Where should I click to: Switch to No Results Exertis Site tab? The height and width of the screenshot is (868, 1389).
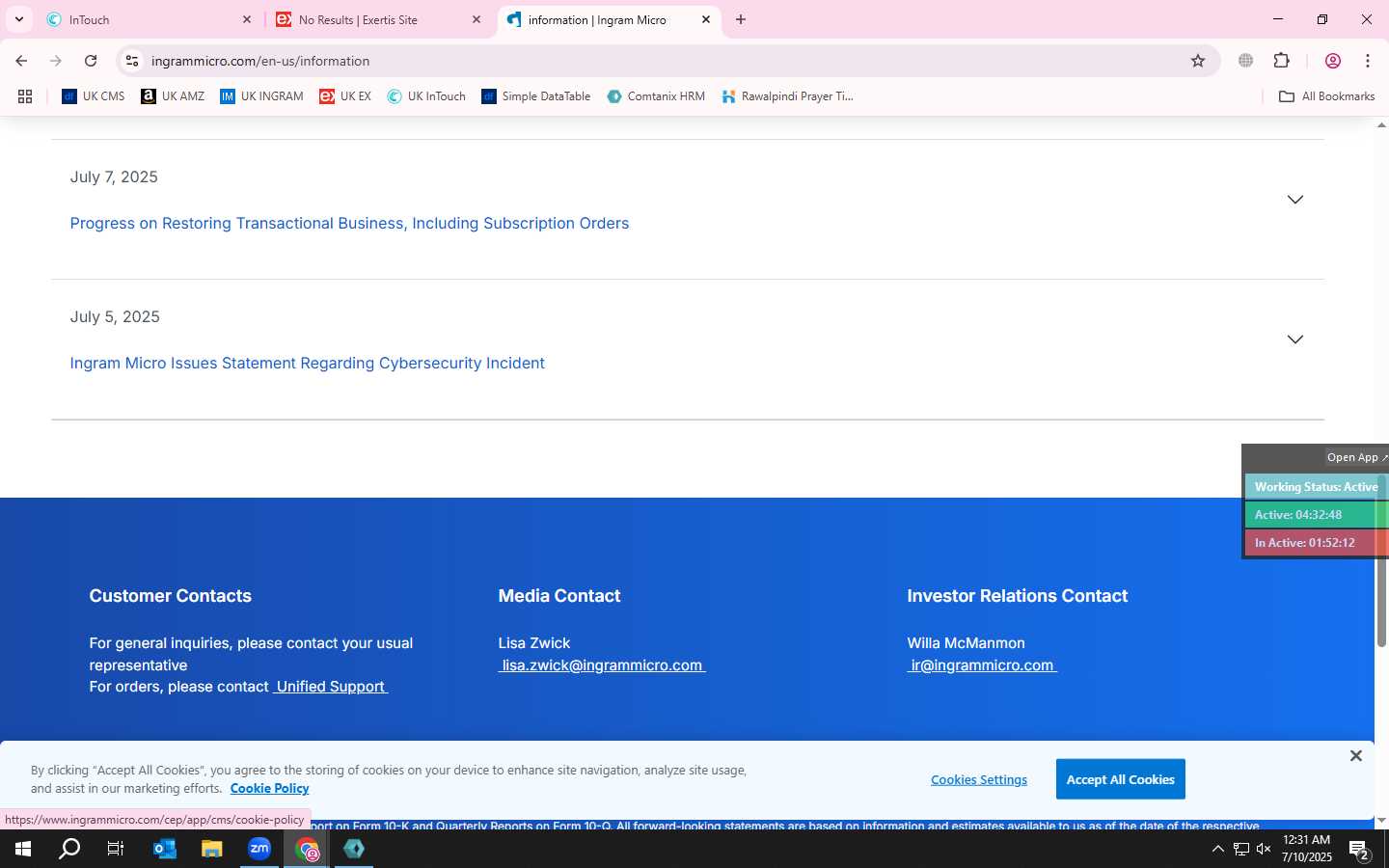point(380,19)
